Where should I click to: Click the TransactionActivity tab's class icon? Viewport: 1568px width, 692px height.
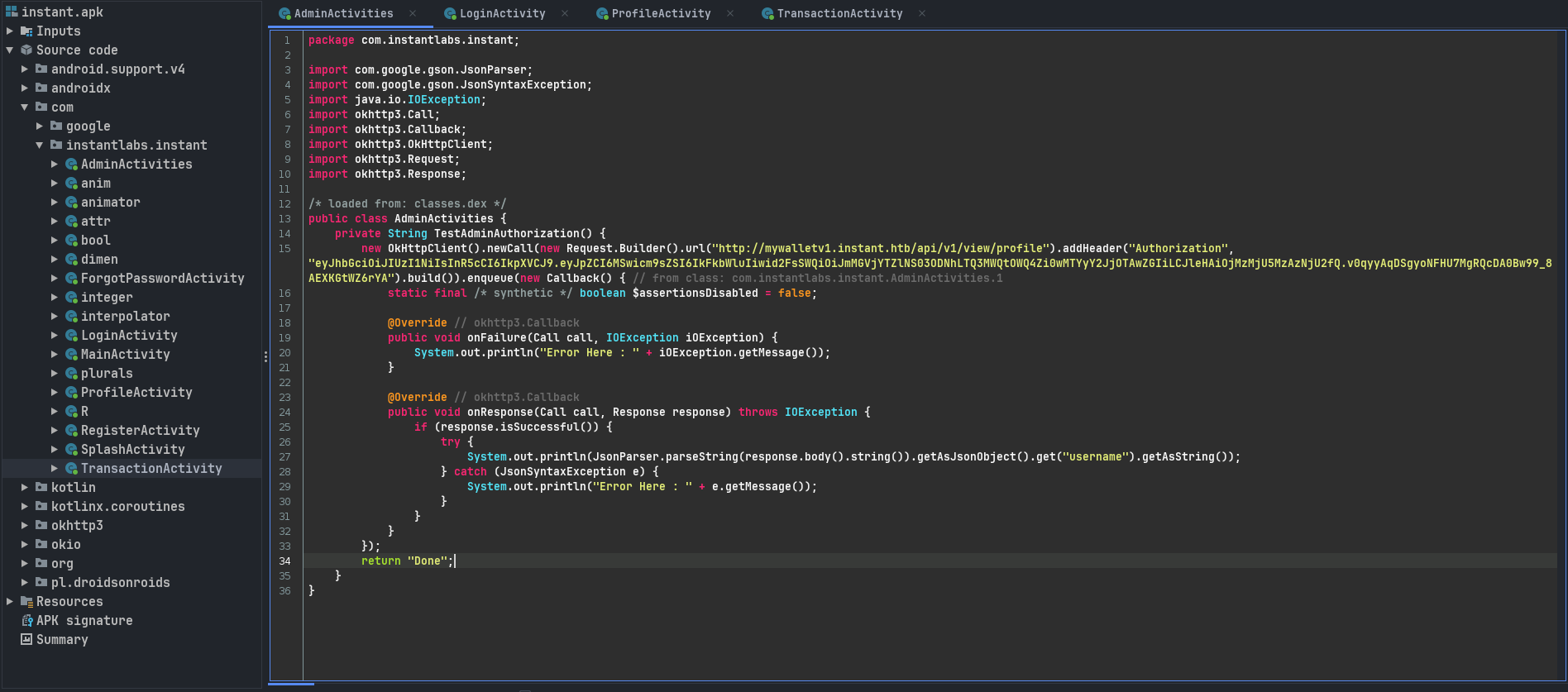767,13
